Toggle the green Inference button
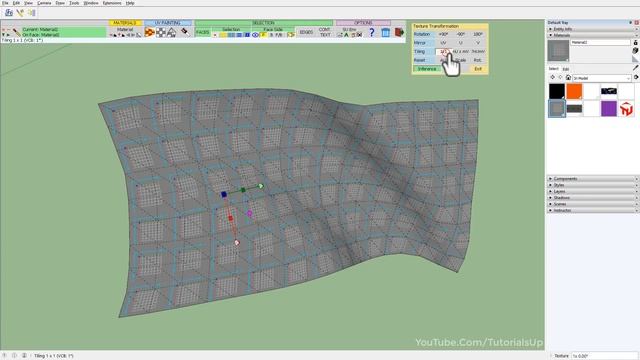This screenshot has height=360, width=640. pyautogui.click(x=427, y=69)
